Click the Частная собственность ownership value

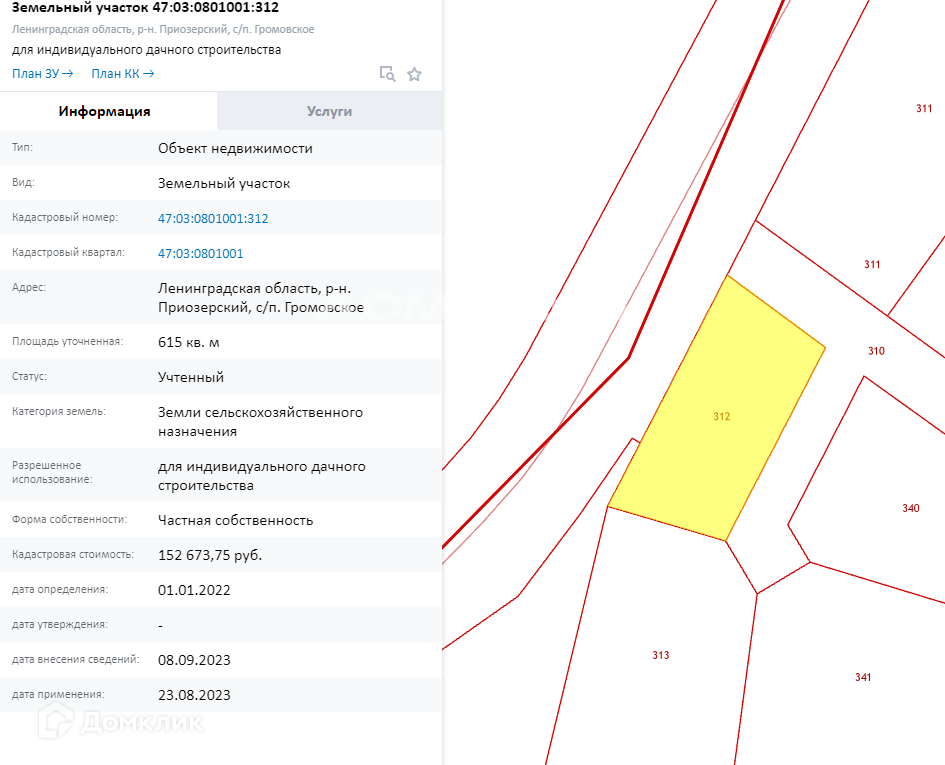236,520
